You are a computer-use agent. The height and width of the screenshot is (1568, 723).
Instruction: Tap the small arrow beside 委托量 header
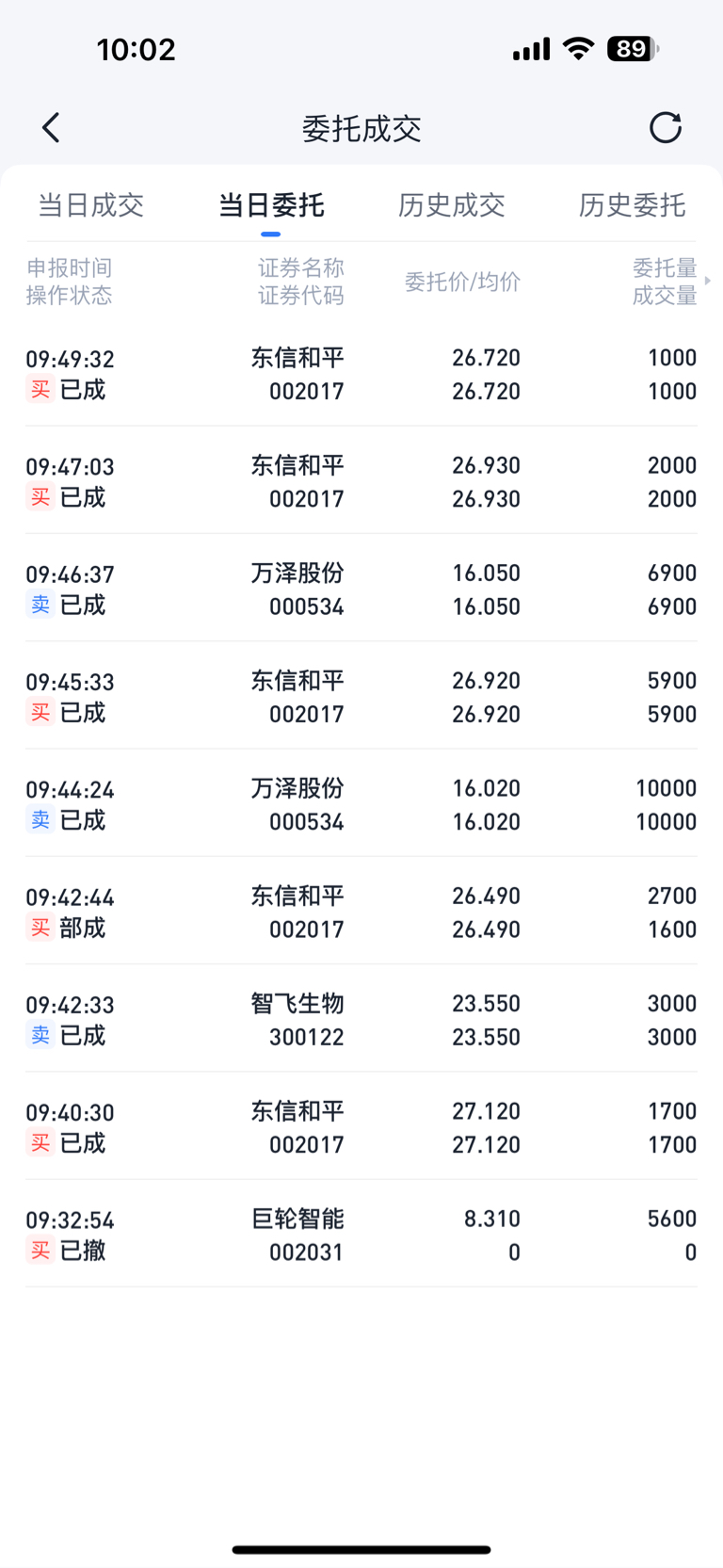[707, 281]
